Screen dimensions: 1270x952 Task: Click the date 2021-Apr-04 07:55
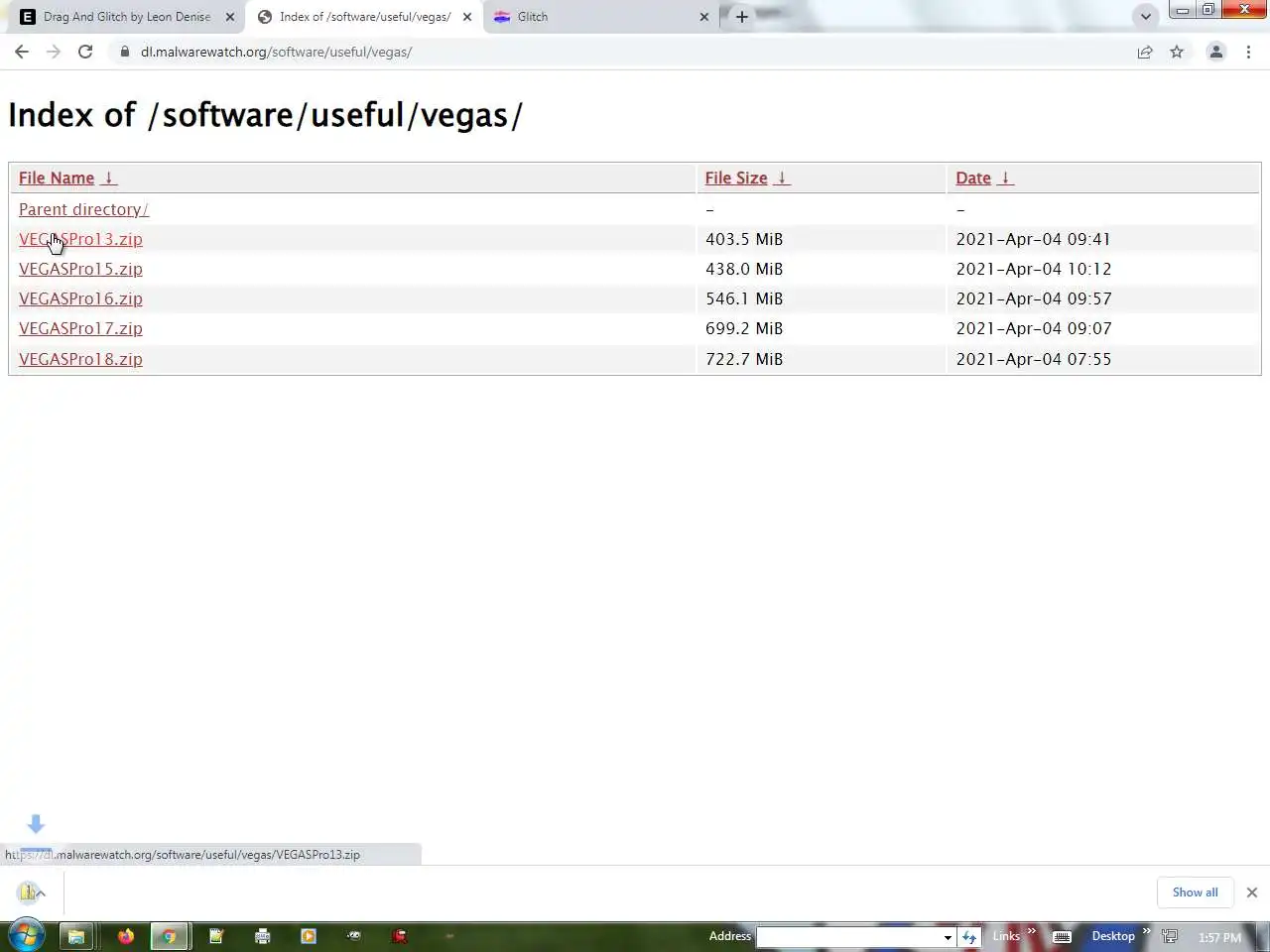coord(1034,359)
